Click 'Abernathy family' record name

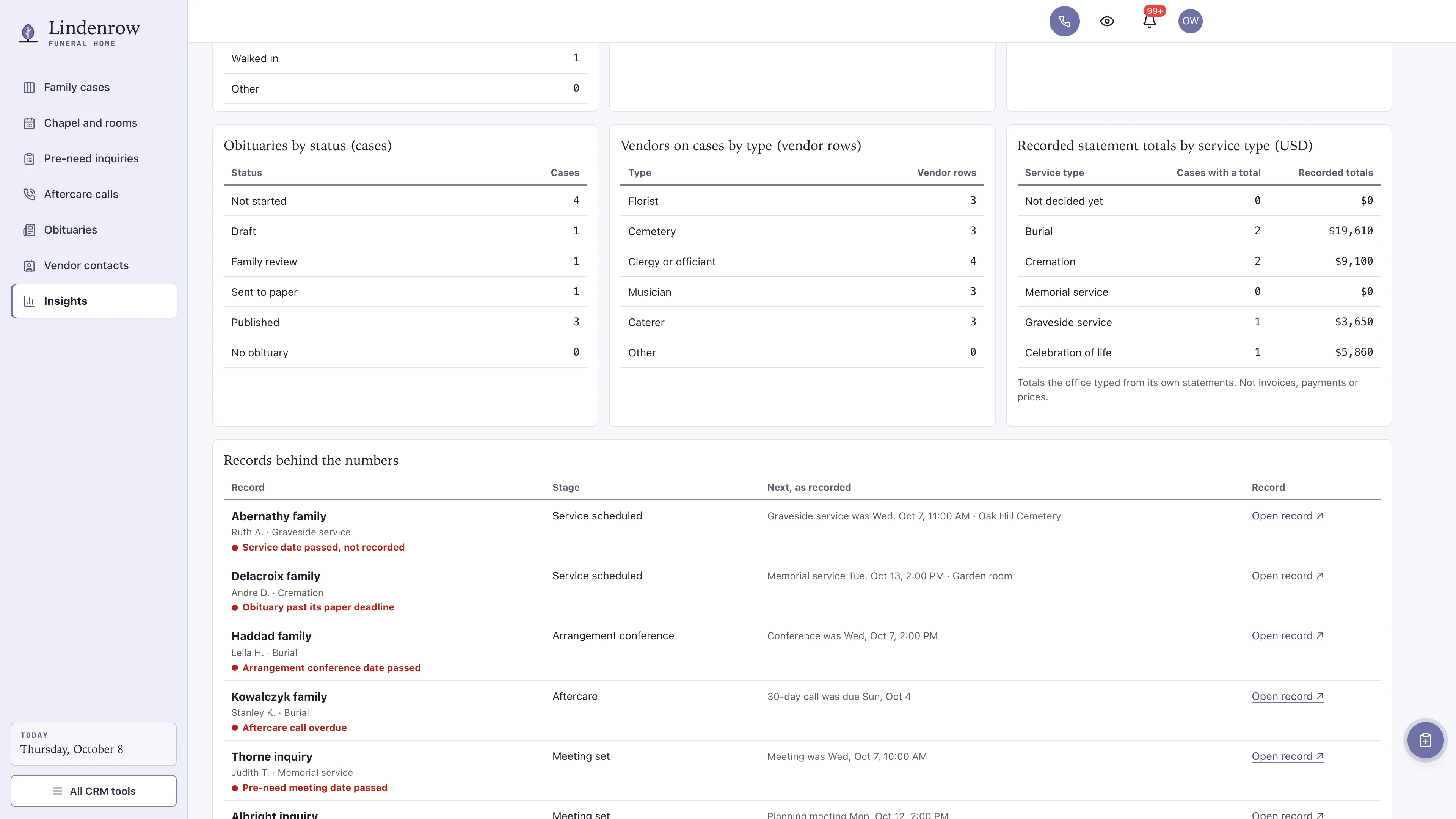279,516
